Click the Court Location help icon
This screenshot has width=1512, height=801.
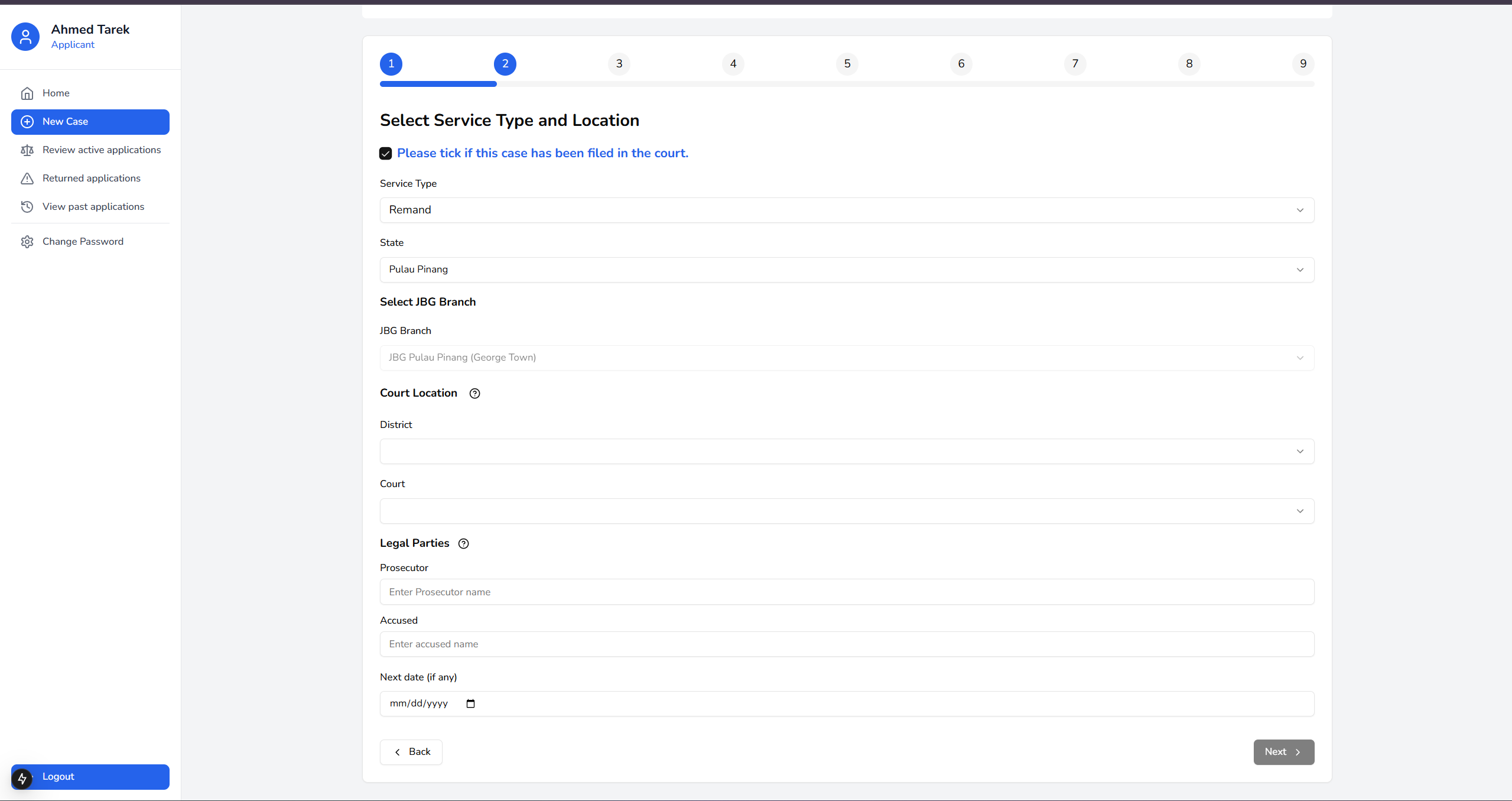(x=474, y=394)
